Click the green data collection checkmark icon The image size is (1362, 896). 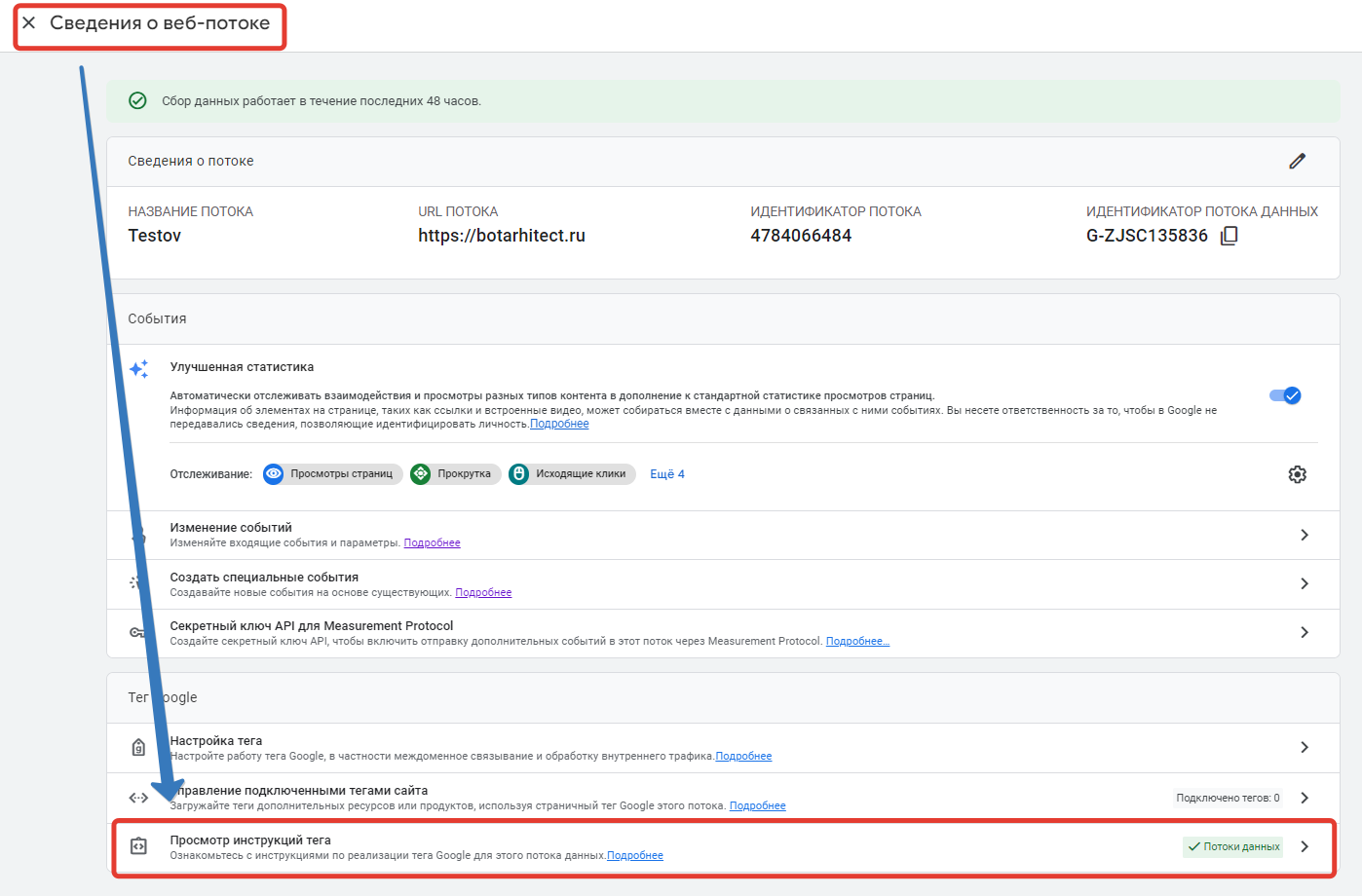[x=138, y=101]
